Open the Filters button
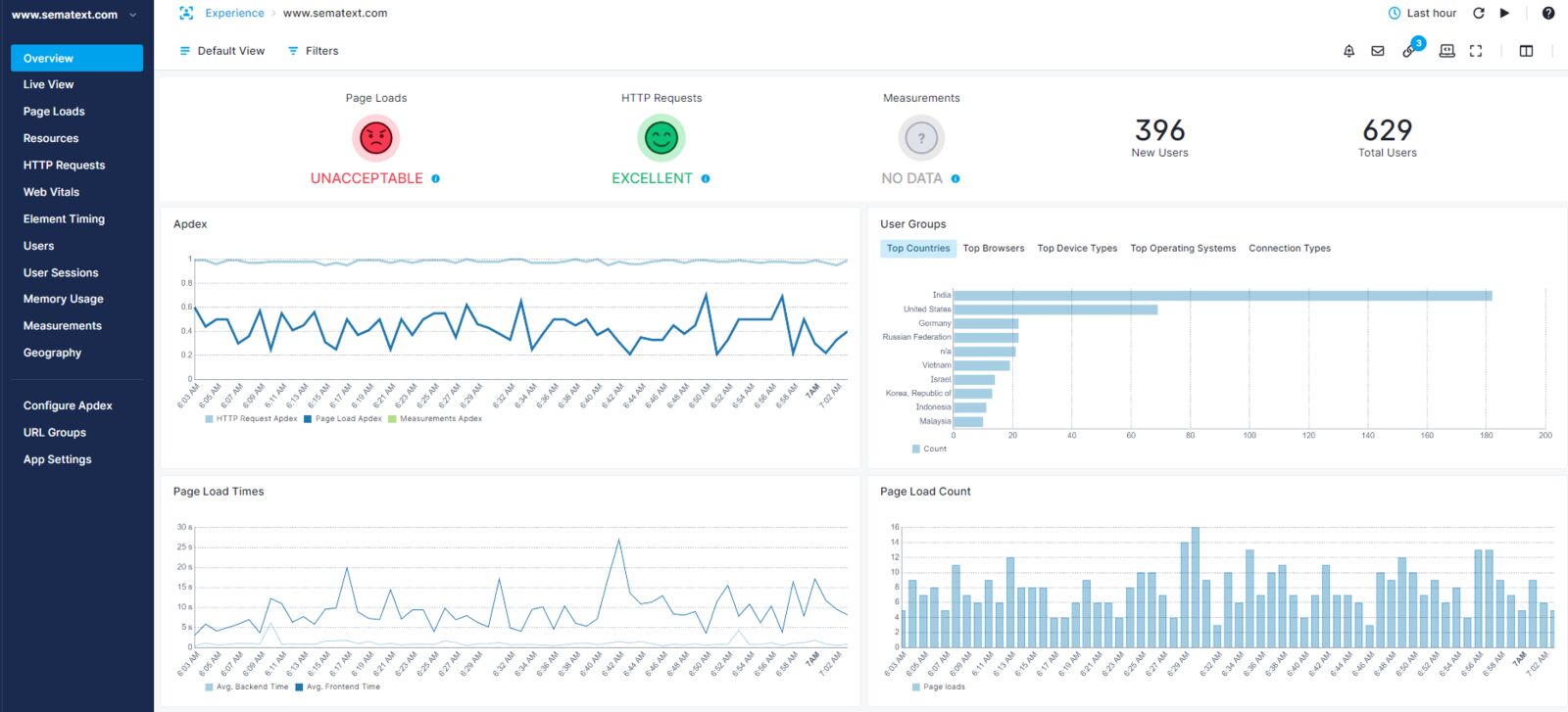 click(313, 51)
